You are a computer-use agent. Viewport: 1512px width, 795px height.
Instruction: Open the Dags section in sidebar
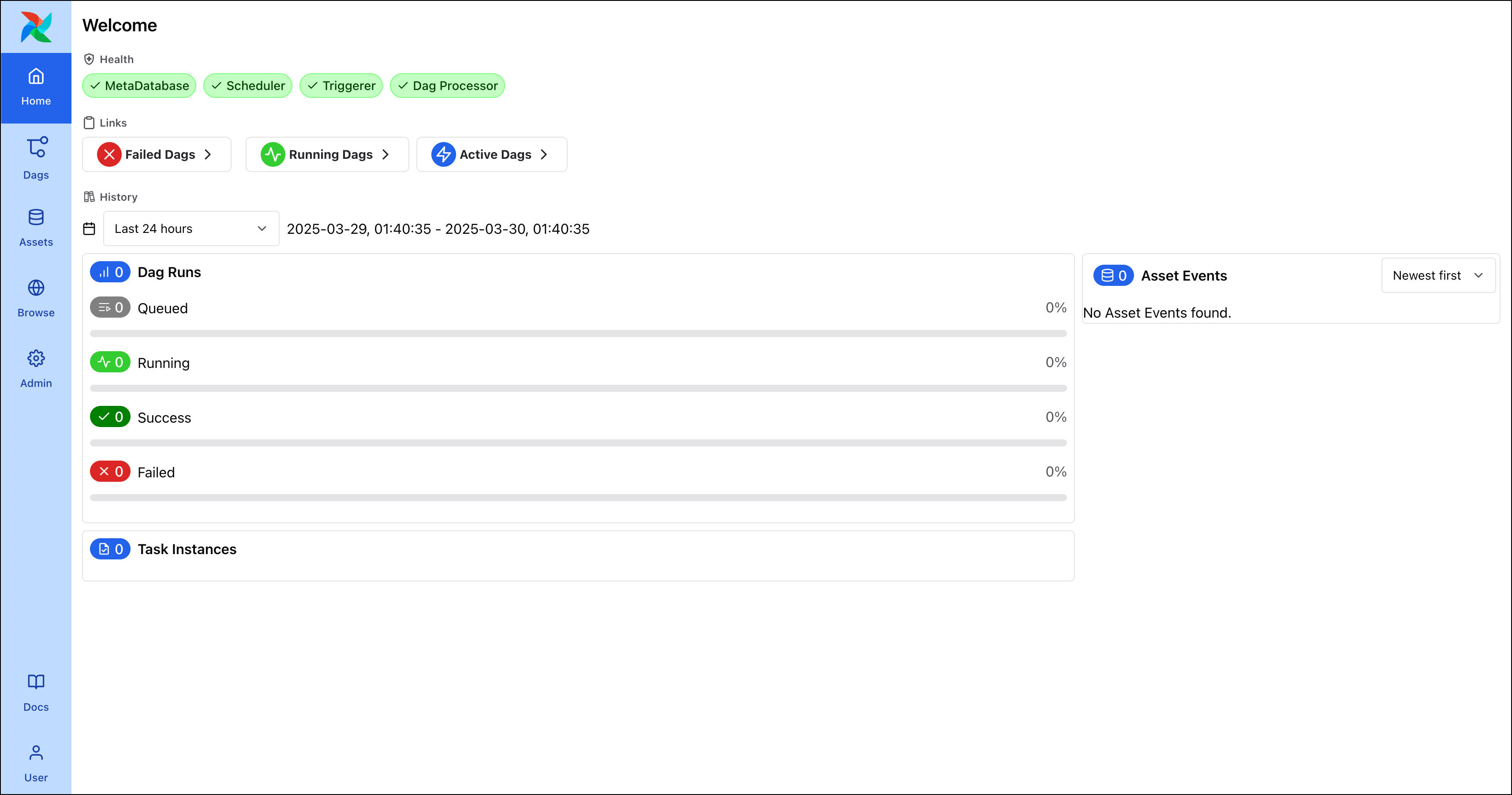click(x=36, y=157)
